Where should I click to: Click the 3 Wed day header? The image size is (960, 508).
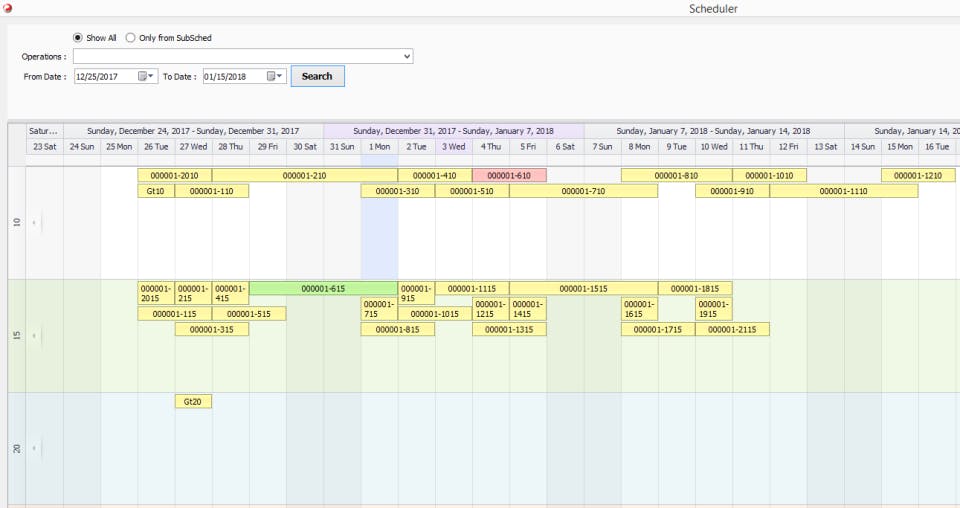[x=454, y=147]
